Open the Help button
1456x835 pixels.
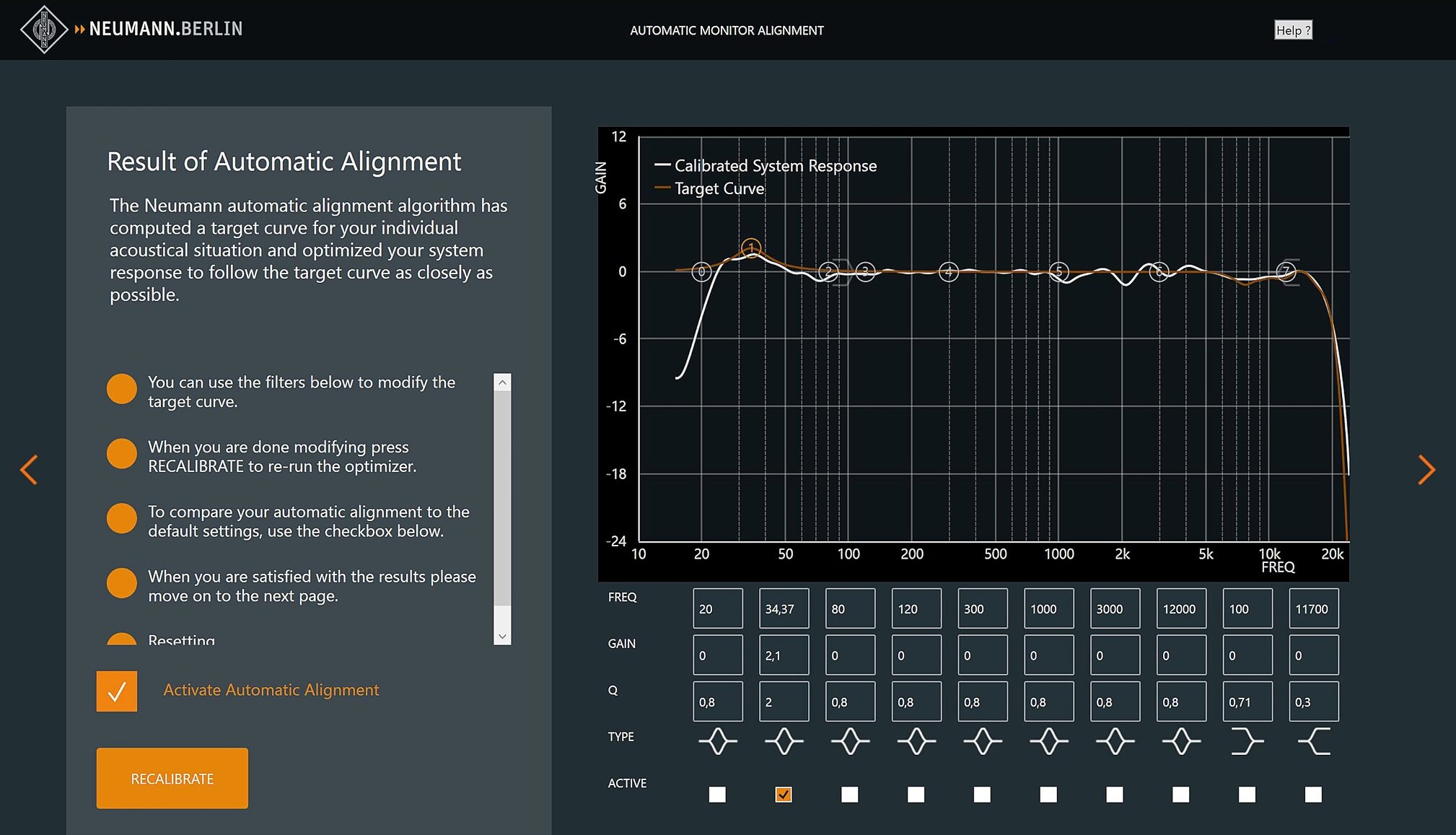click(x=1293, y=30)
